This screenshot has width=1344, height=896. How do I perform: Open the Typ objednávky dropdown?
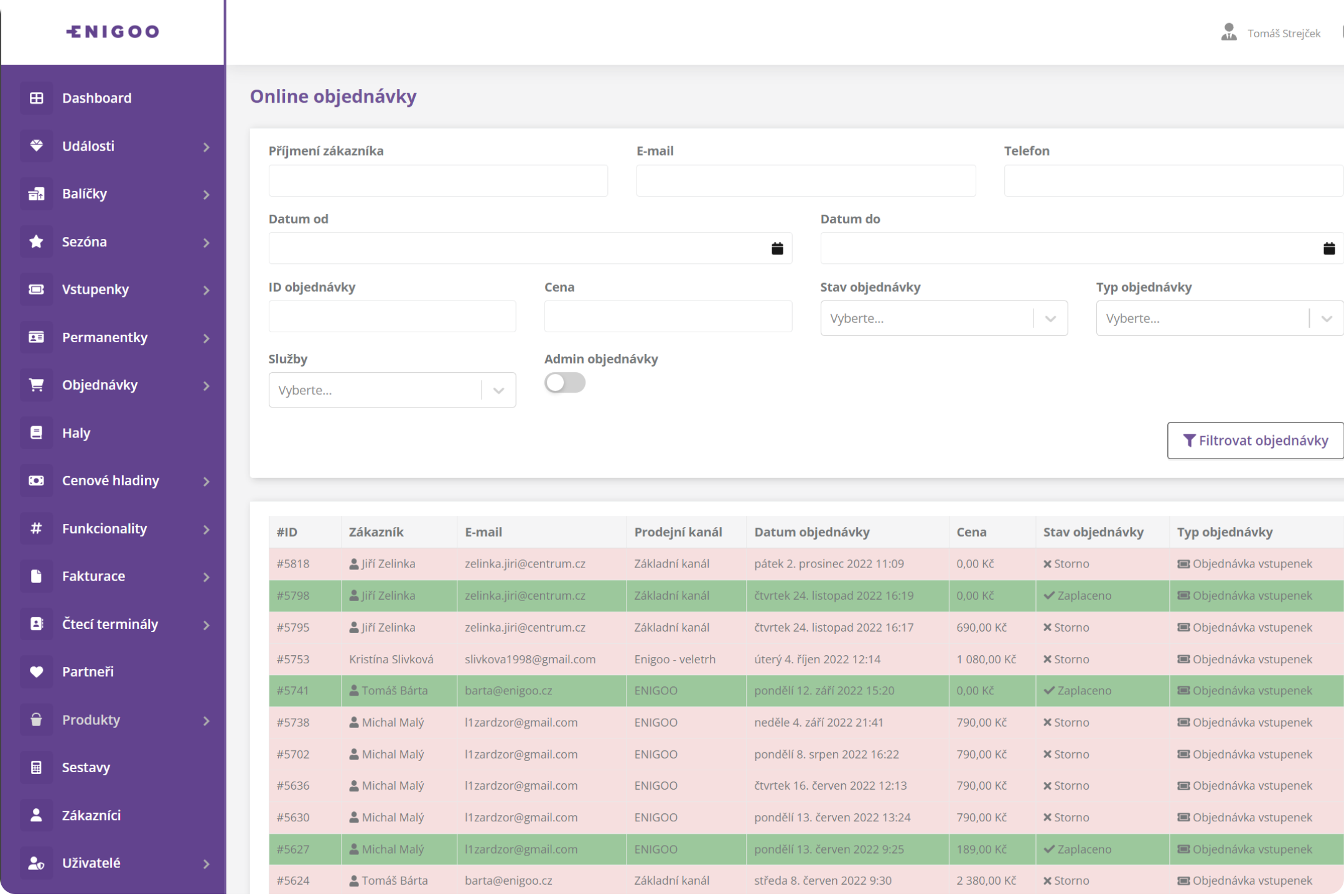click(1218, 319)
